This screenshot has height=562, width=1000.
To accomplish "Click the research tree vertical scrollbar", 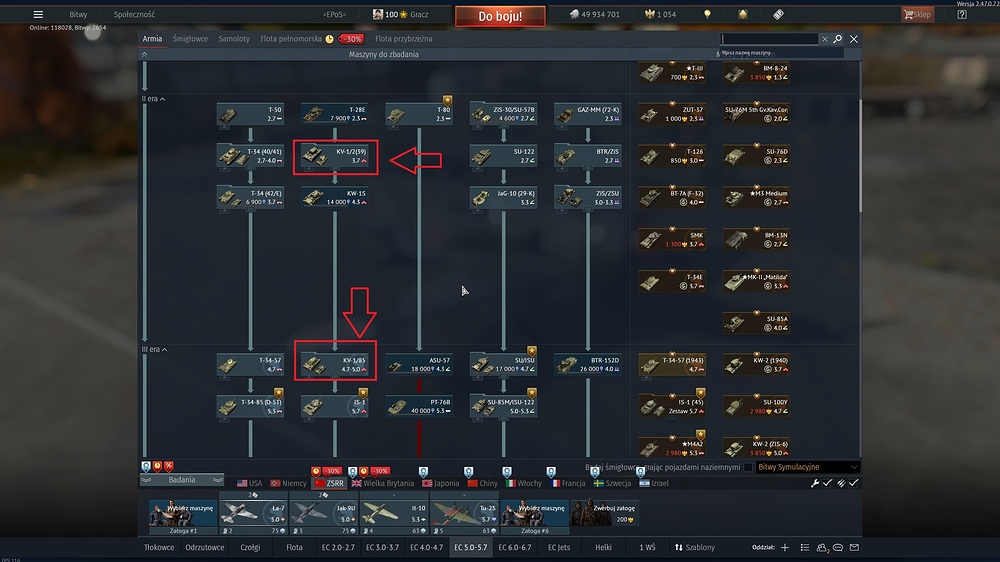I will click(860, 156).
